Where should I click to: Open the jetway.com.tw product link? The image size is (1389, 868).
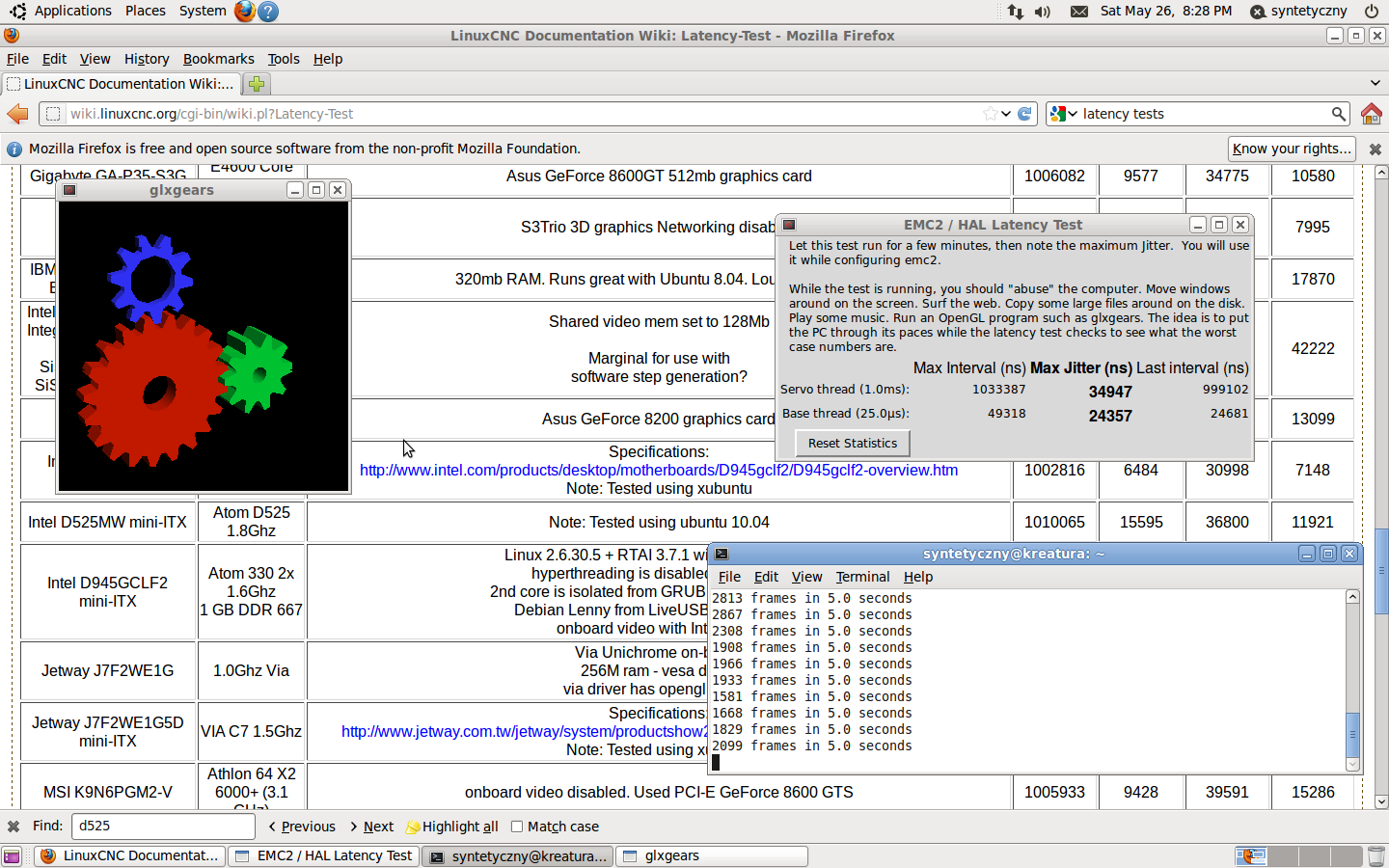pyautogui.click(x=524, y=731)
